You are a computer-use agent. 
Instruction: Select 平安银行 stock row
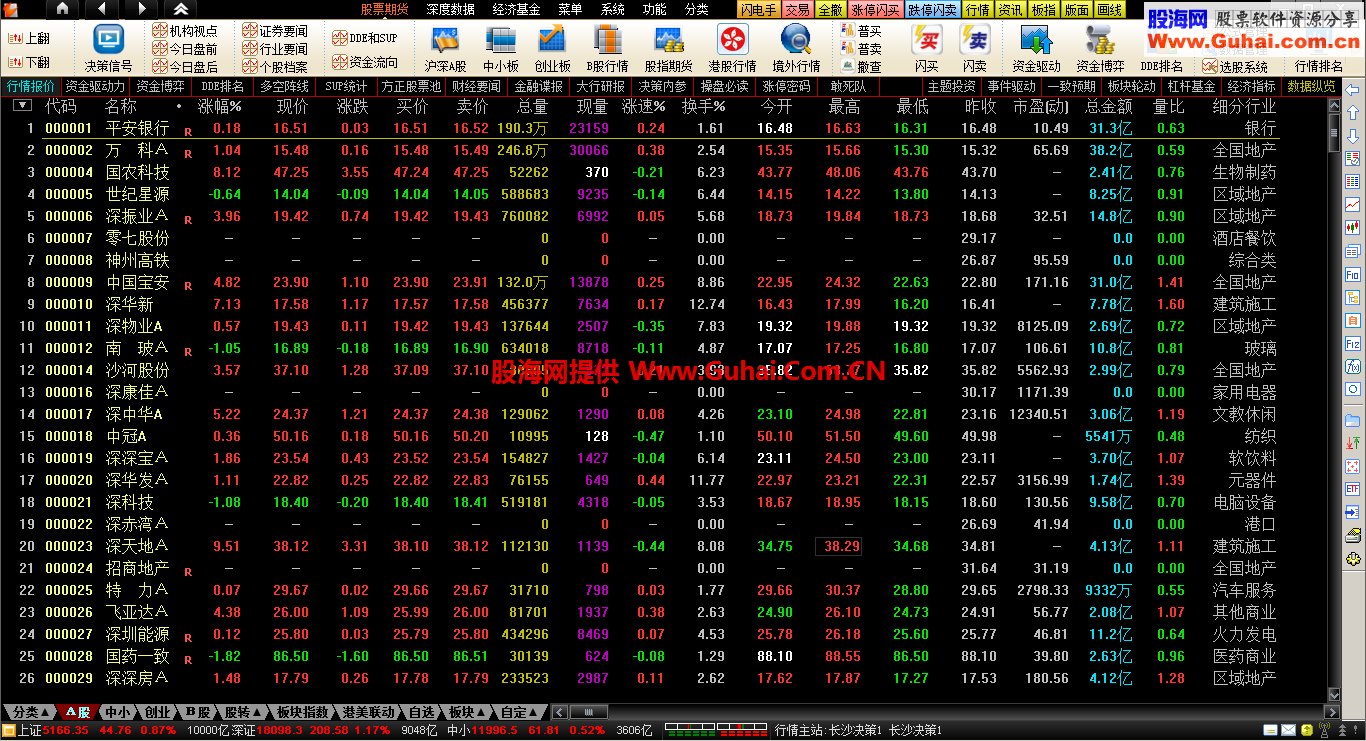click(640, 128)
